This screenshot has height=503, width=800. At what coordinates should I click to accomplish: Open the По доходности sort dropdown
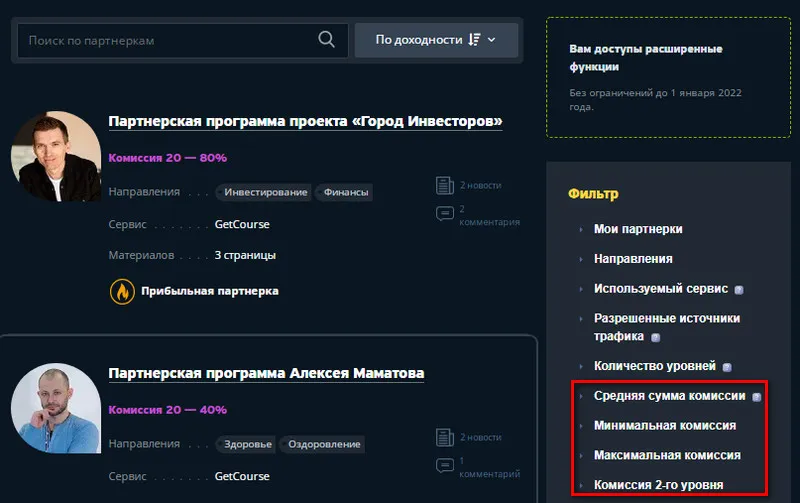pos(436,40)
